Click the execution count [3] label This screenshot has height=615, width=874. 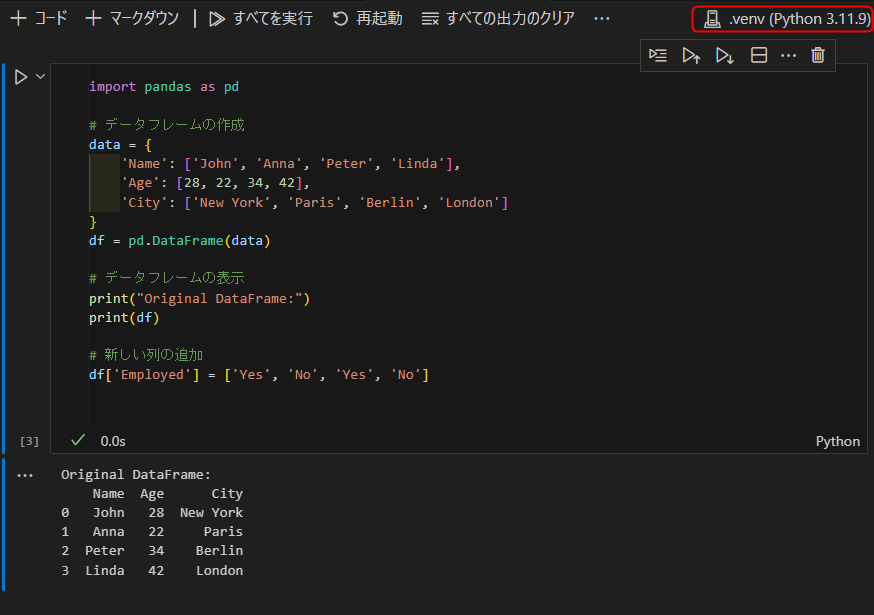coord(29,442)
